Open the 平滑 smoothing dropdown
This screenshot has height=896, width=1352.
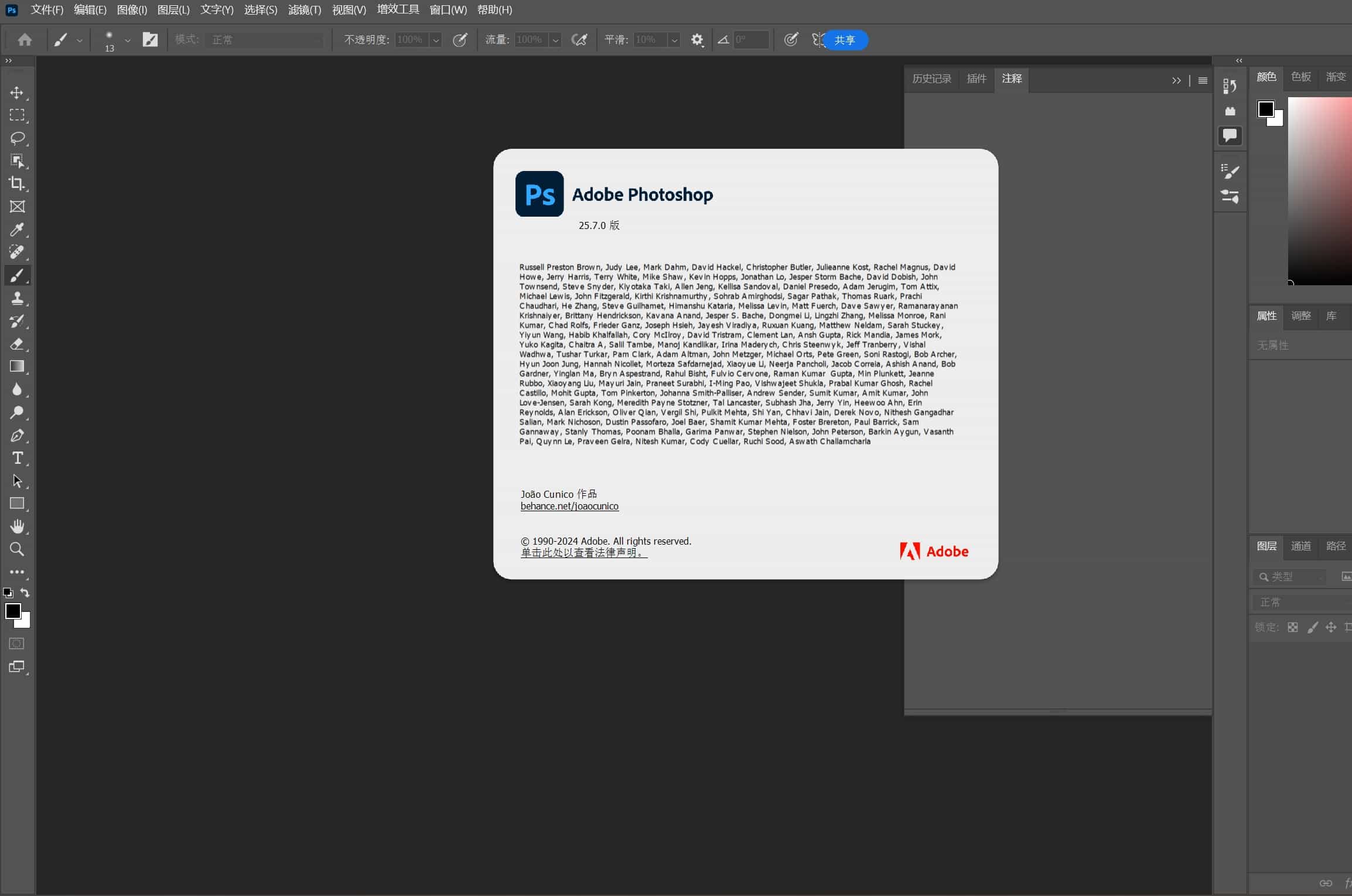tap(674, 40)
